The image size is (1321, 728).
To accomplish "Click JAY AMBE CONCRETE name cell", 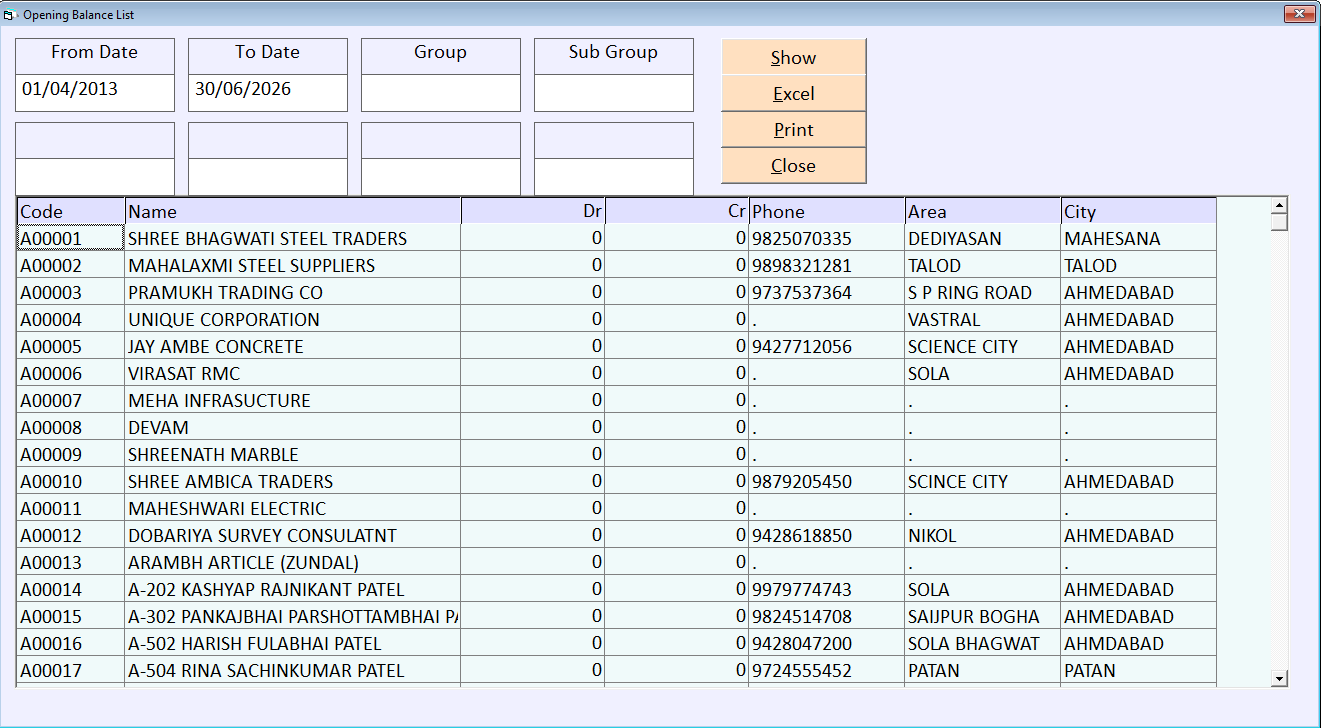I will pyautogui.click(x=293, y=347).
